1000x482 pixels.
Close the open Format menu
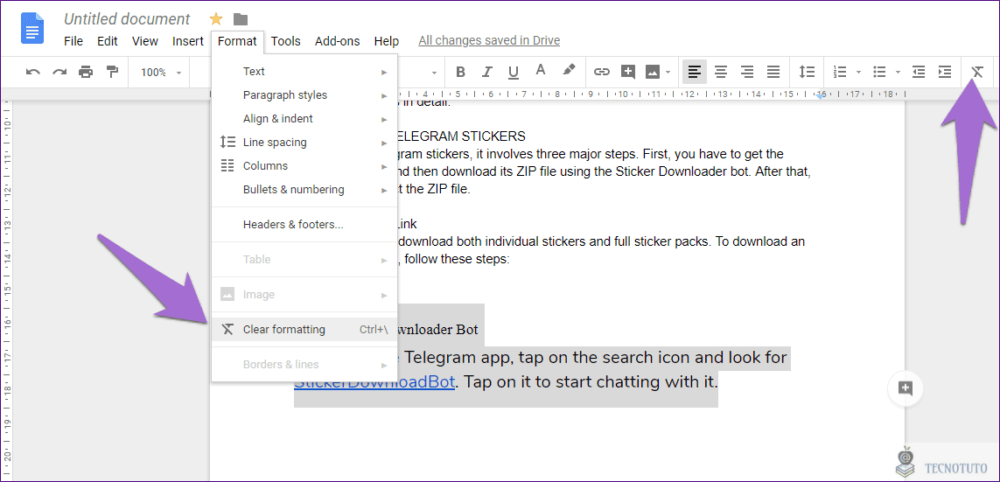(x=237, y=41)
